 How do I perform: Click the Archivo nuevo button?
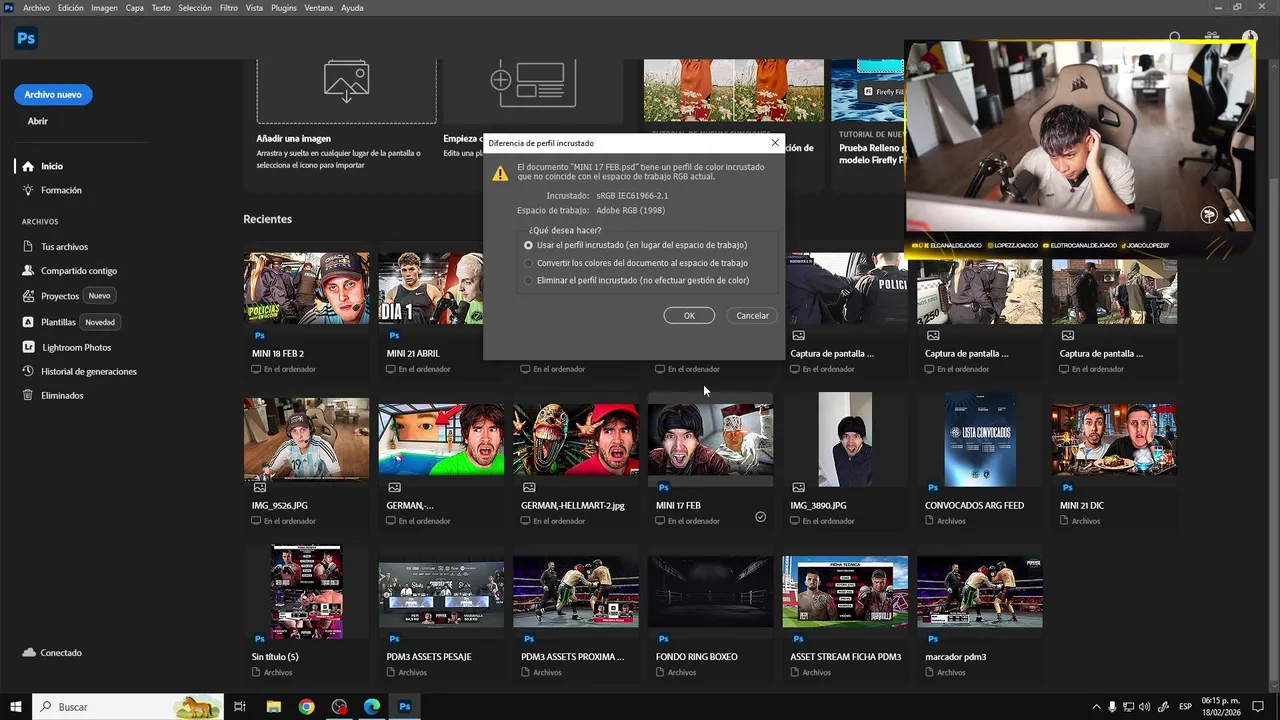(x=53, y=95)
